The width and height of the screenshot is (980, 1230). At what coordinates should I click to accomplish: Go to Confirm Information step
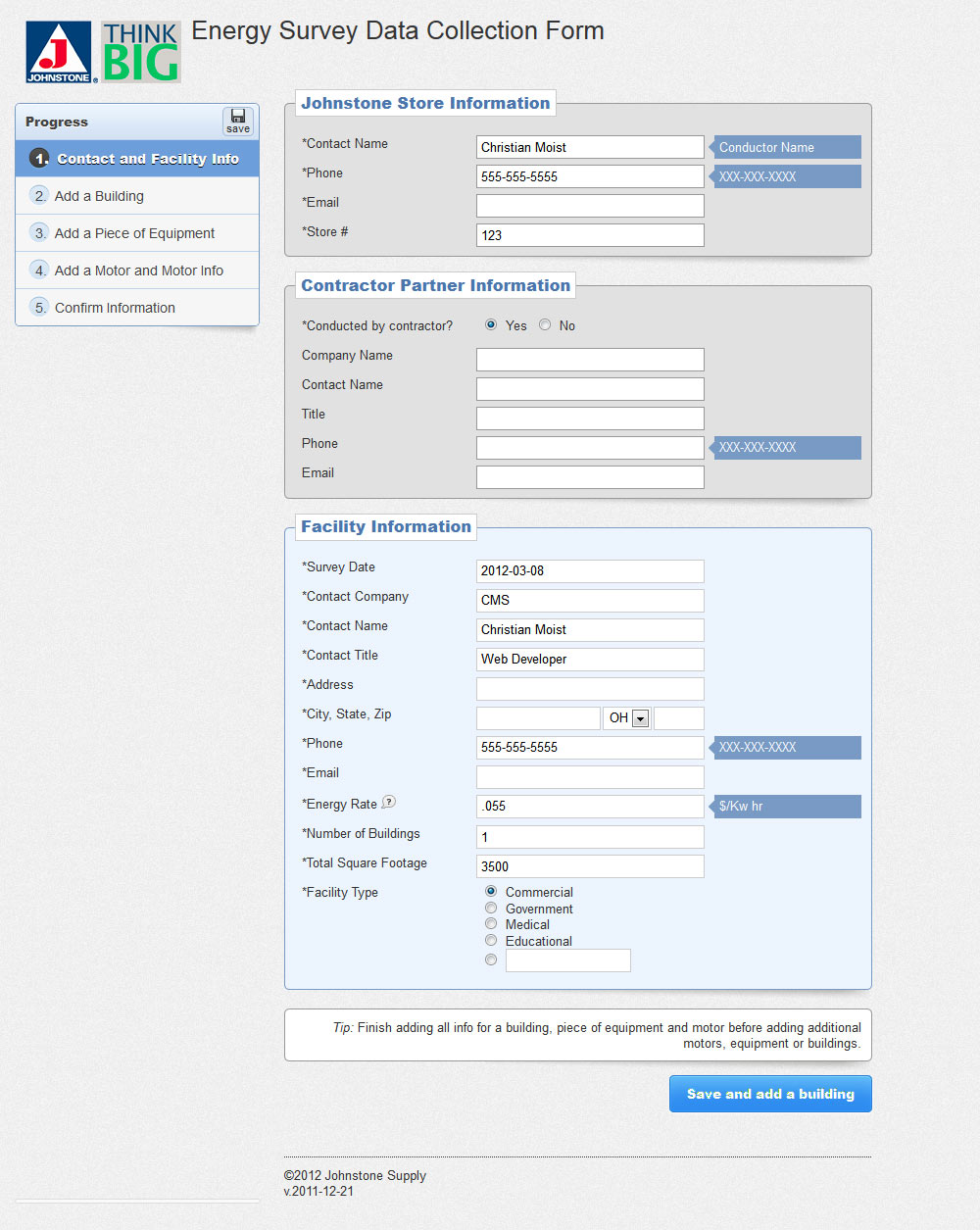click(137, 308)
